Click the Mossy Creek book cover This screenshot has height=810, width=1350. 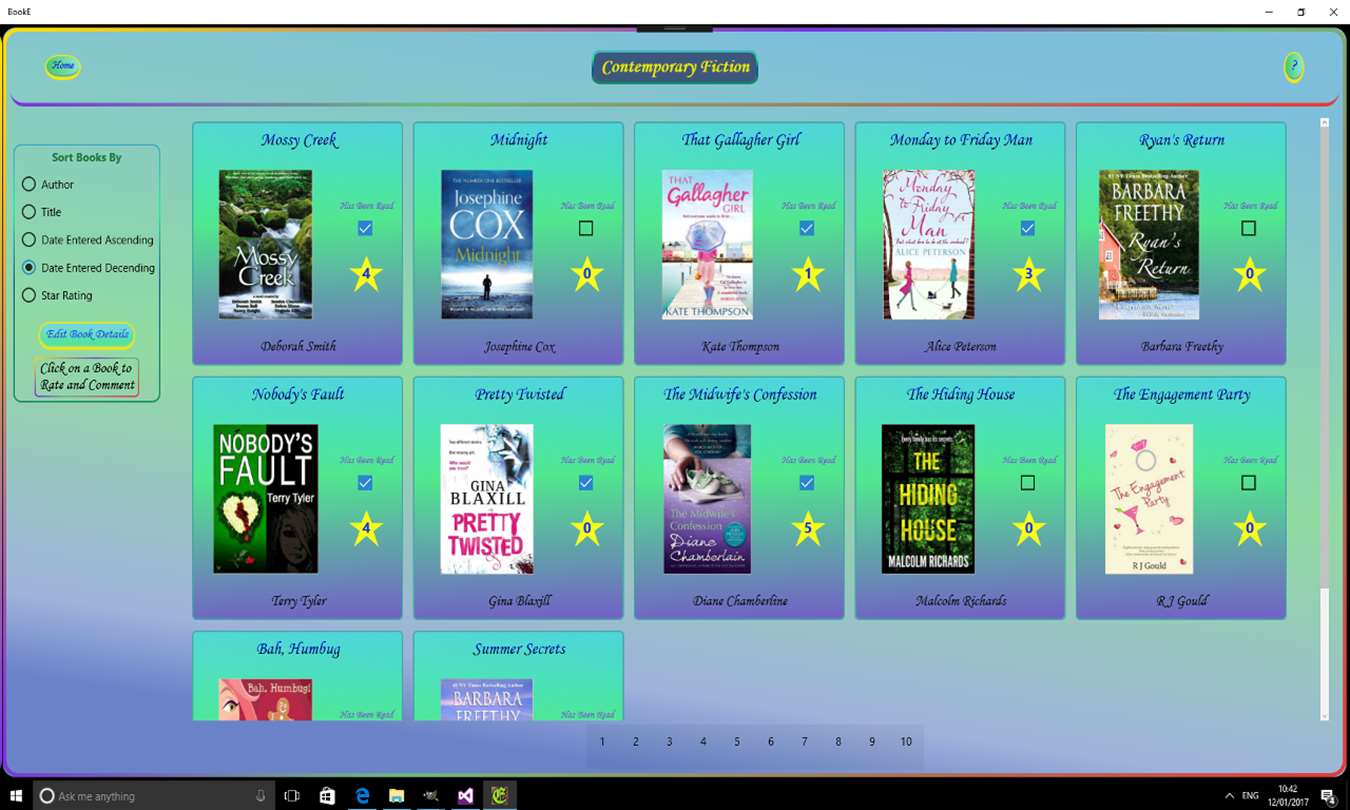pyautogui.click(x=265, y=244)
